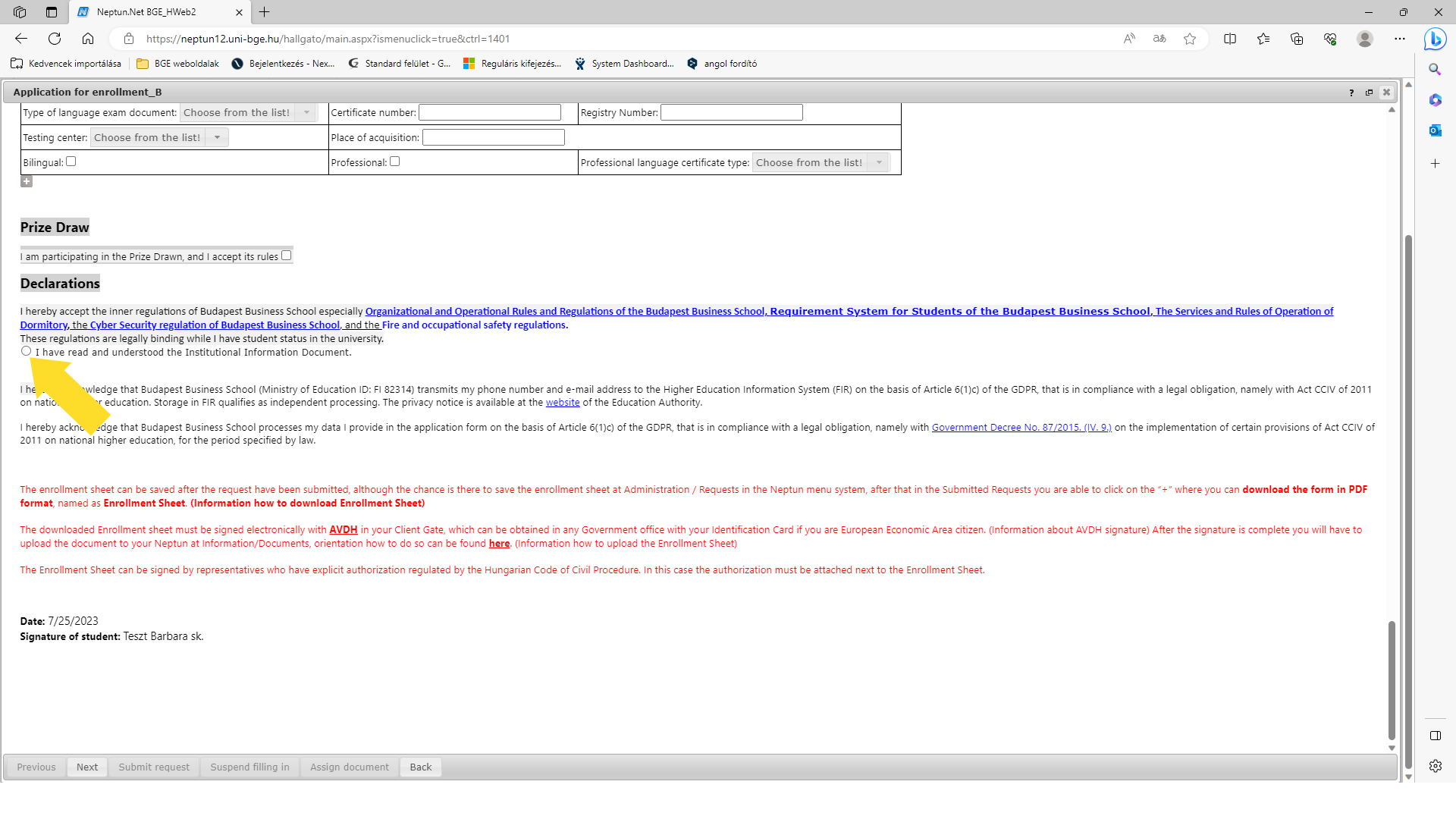1456x819 pixels.
Task: Click into Place of acquisition field
Action: point(494,137)
